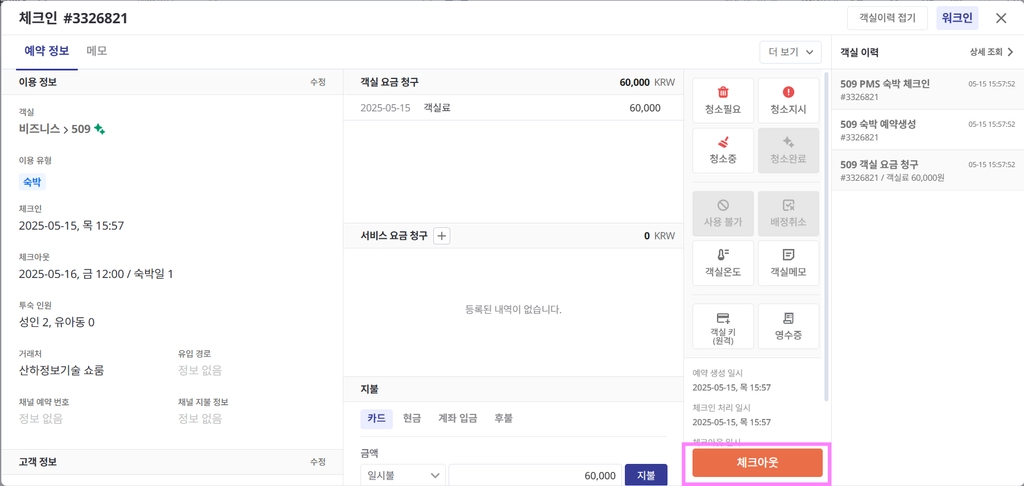Select the 계좌 입금 payment tab
Image resolution: width=1024 pixels, height=486 pixels.
[457, 418]
